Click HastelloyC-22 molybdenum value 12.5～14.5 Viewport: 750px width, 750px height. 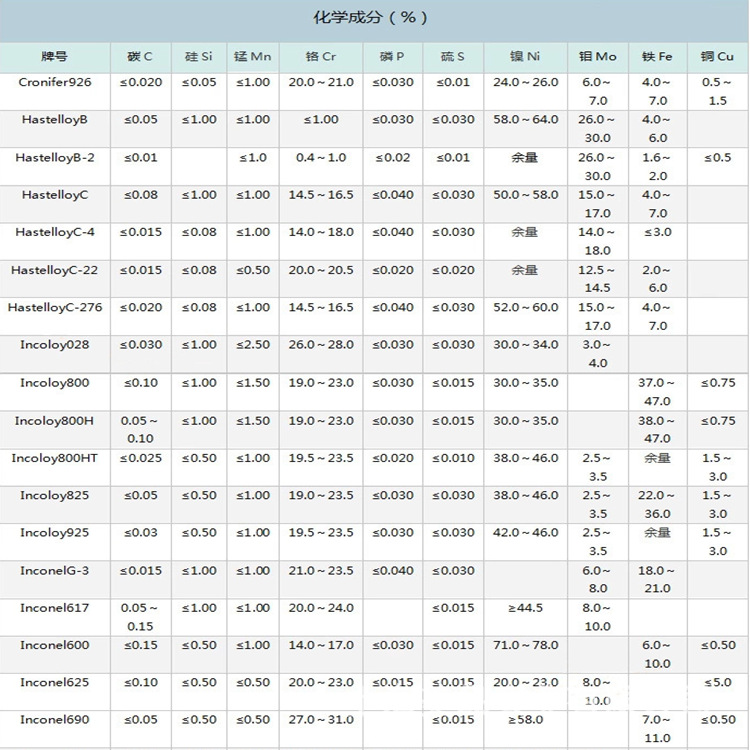596,279
